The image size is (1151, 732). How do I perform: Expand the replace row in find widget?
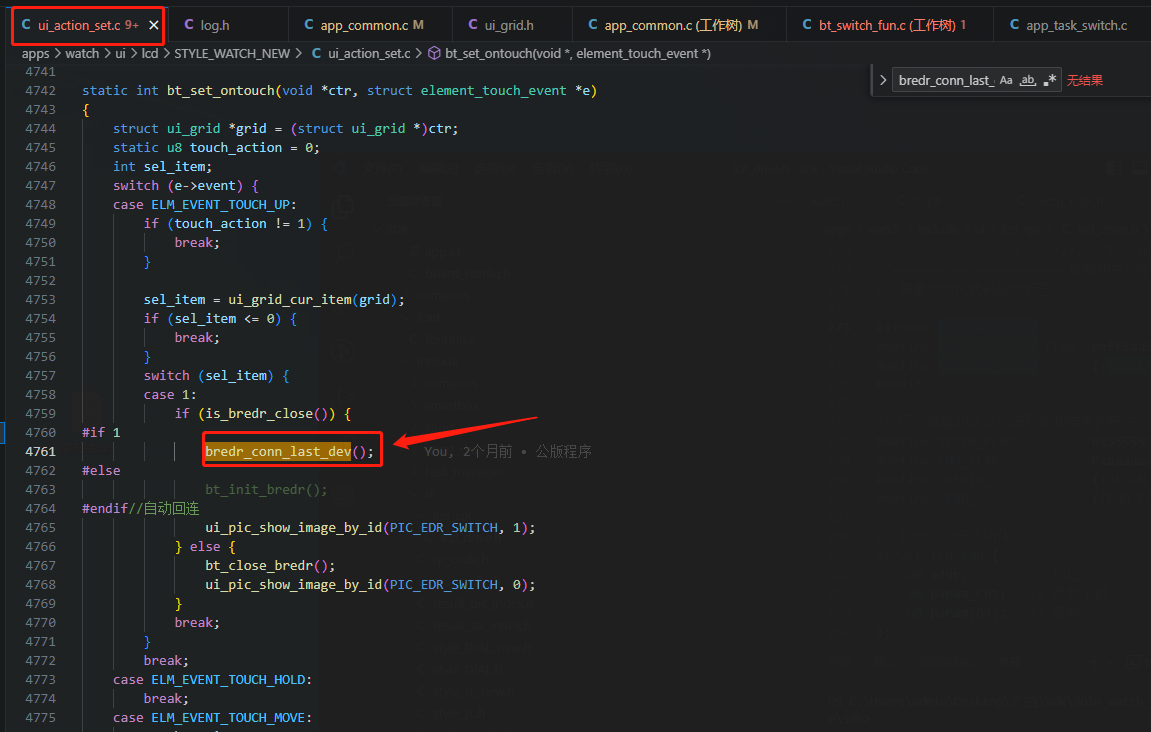(883, 80)
